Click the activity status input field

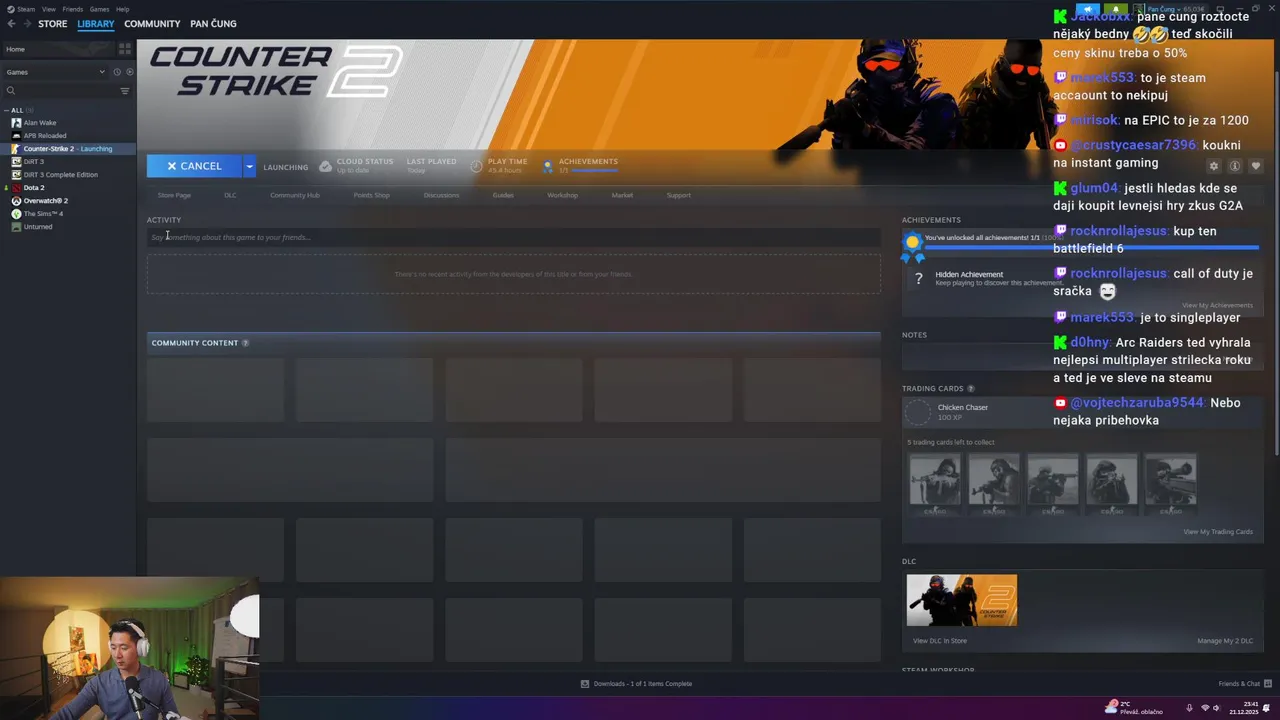[x=514, y=237]
